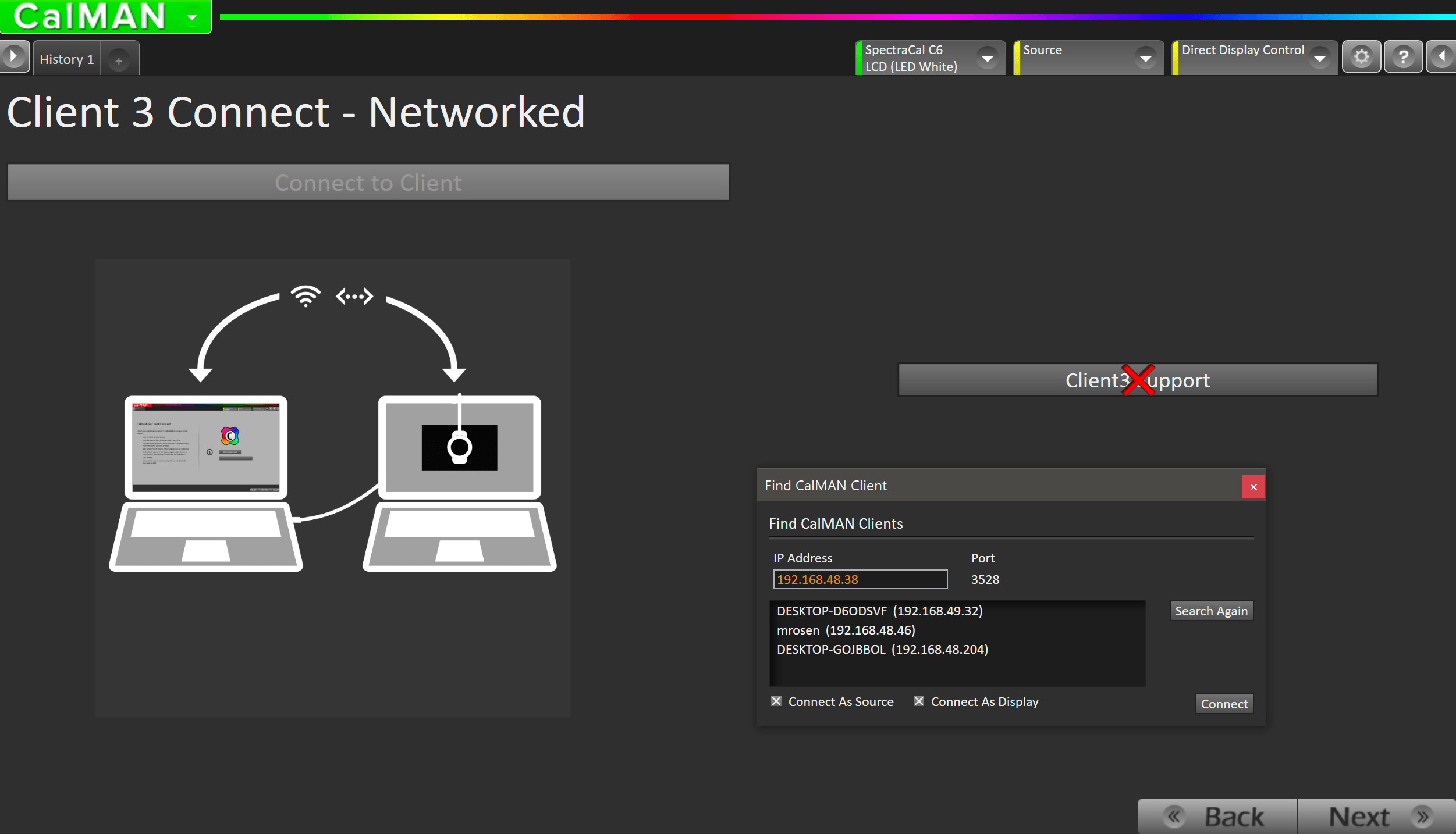Switch to the History 1 tab

pos(67,59)
